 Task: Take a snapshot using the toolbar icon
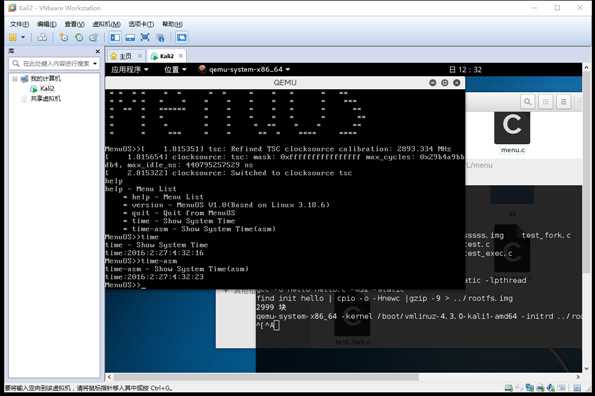pos(64,37)
